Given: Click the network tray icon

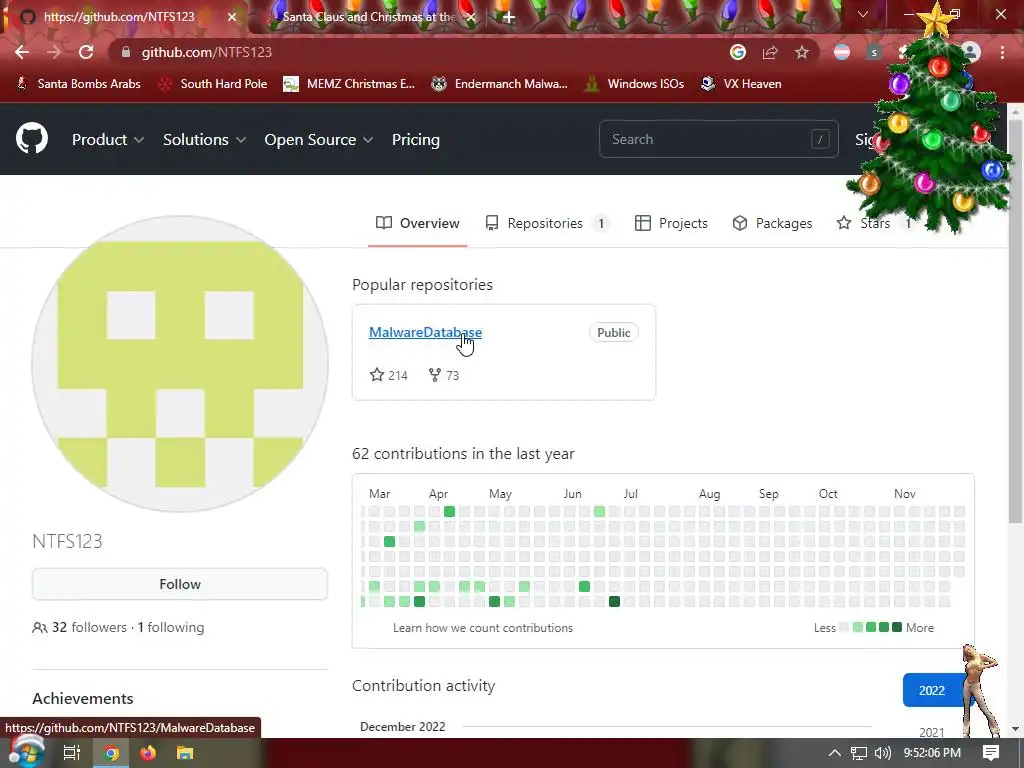Looking at the screenshot, I should 859,753.
